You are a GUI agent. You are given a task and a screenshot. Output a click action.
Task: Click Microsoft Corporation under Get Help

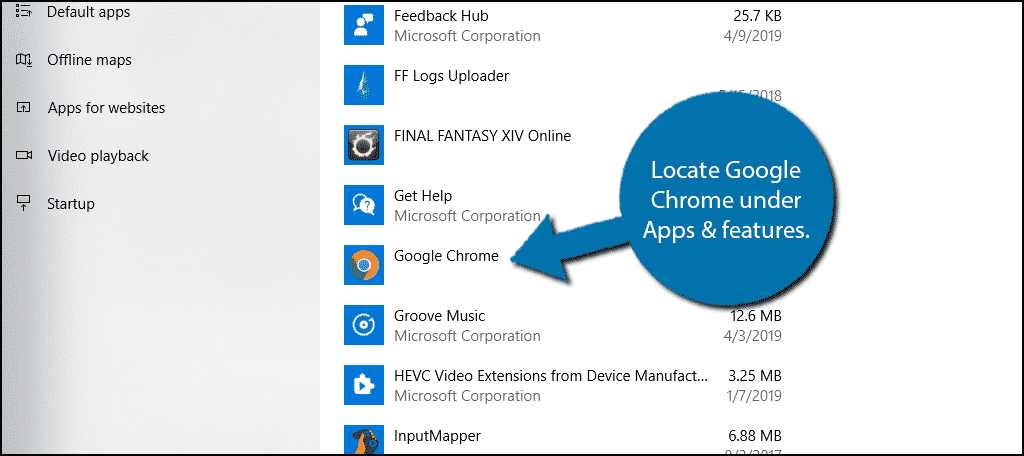coord(468,216)
